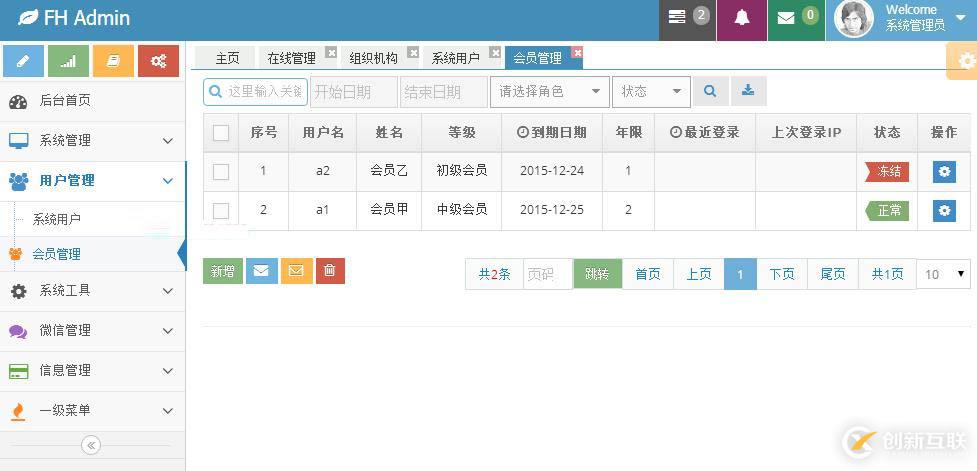This screenshot has height=471, width=977.
Task: Click the users icon beside 用户管理
Action: coord(18,181)
